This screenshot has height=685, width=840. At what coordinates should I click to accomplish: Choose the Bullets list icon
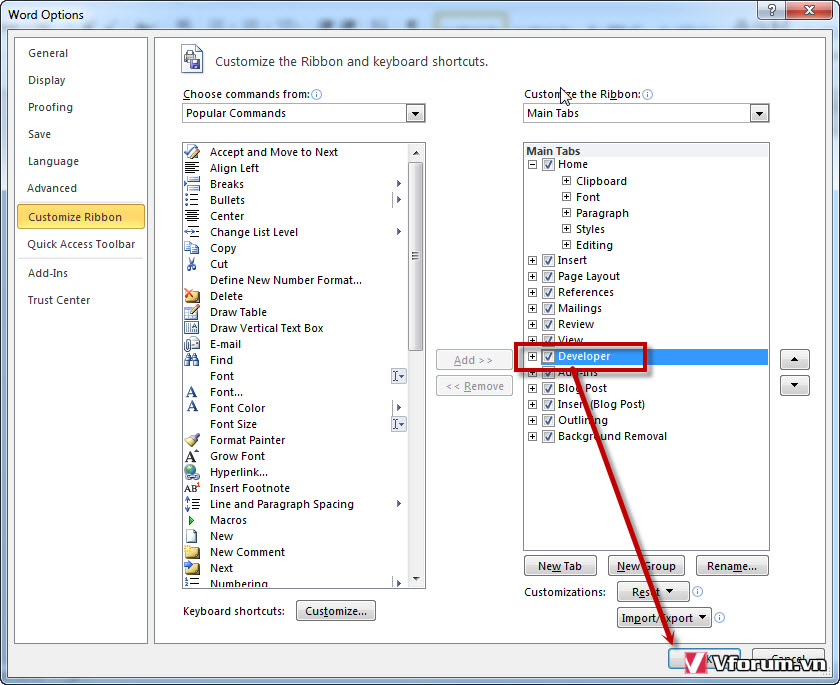192,200
